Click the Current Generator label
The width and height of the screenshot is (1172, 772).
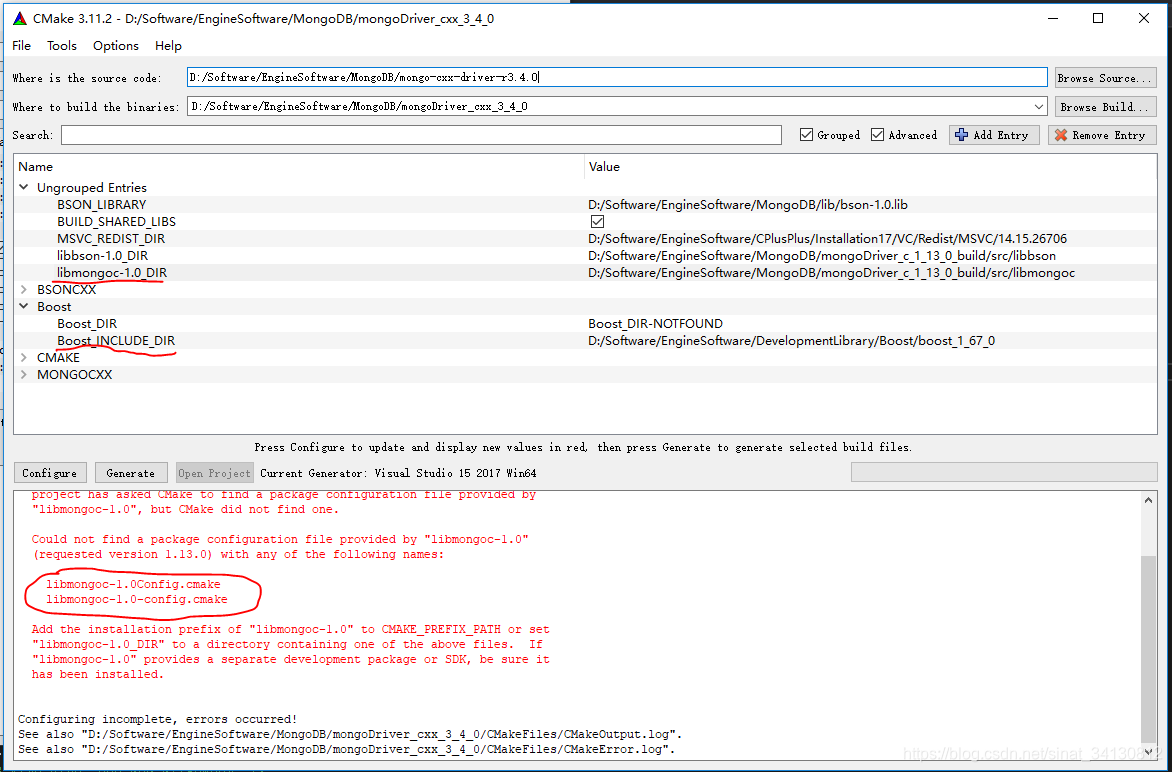[x=398, y=473]
